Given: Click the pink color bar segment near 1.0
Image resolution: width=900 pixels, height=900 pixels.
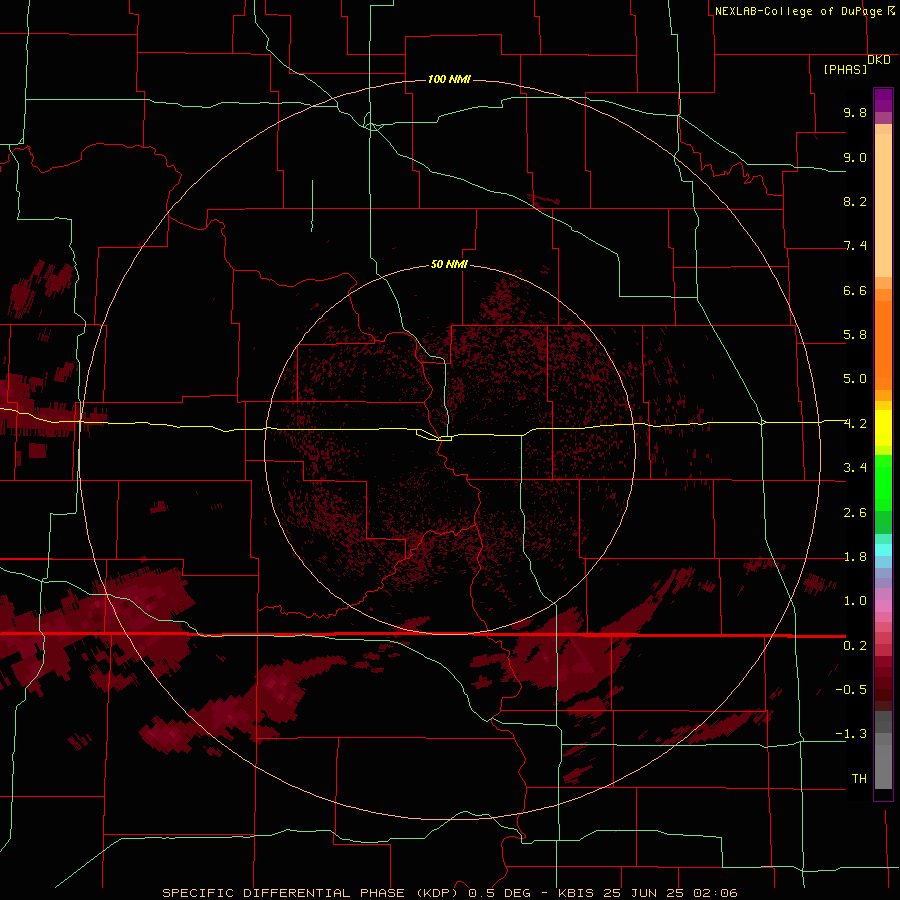Looking at the screenshot, I should coord(883,606).
